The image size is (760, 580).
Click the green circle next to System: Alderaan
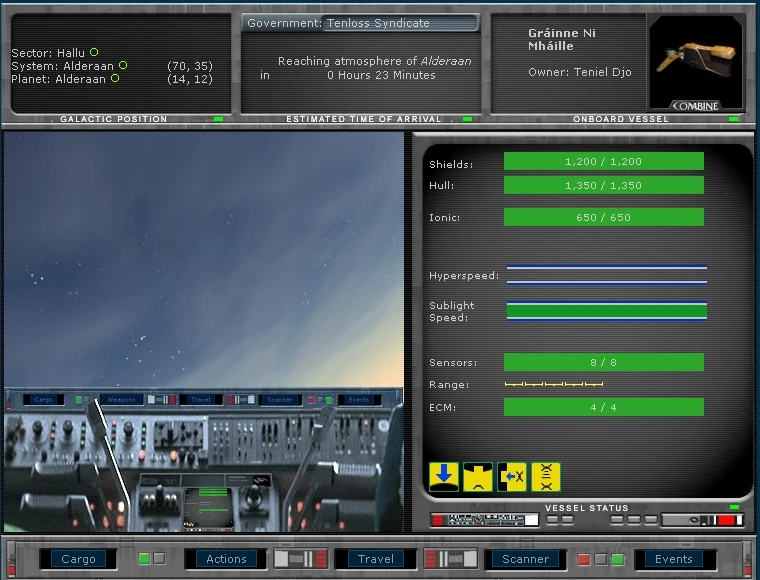[123, 65]
